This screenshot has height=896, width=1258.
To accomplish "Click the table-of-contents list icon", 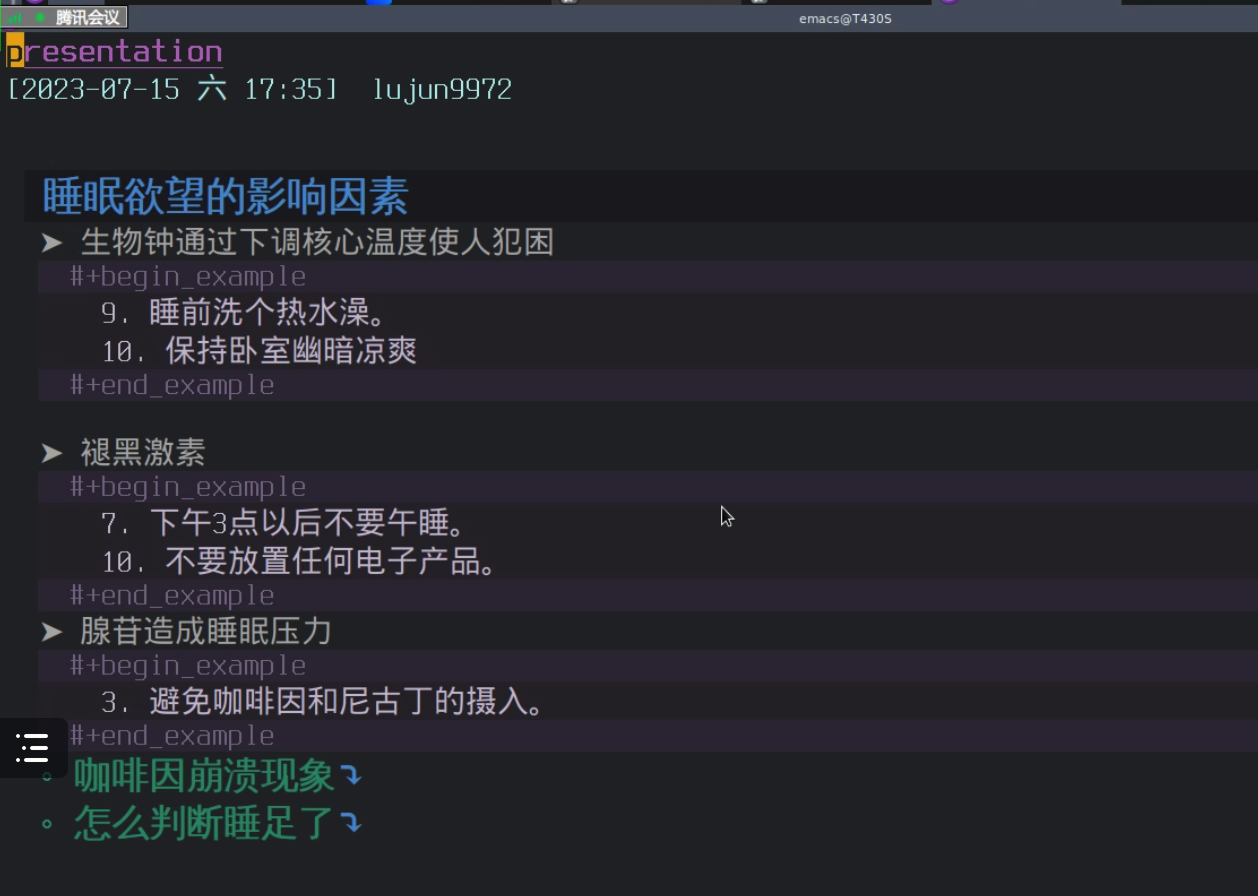I will tap(33, 747).
